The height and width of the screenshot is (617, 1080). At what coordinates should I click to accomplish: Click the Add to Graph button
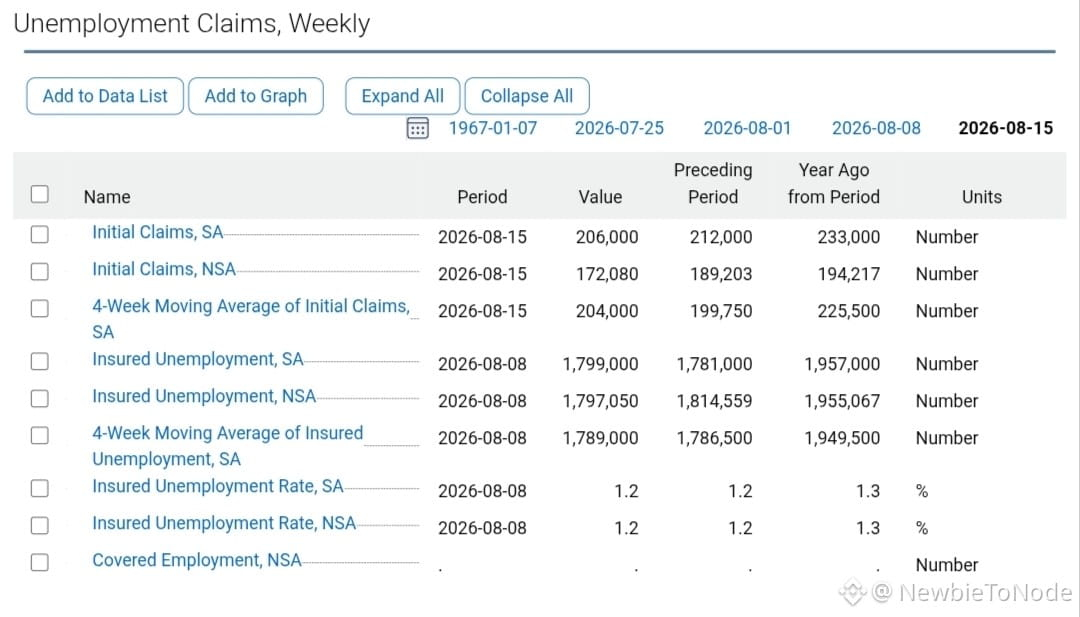pos(256,96)
